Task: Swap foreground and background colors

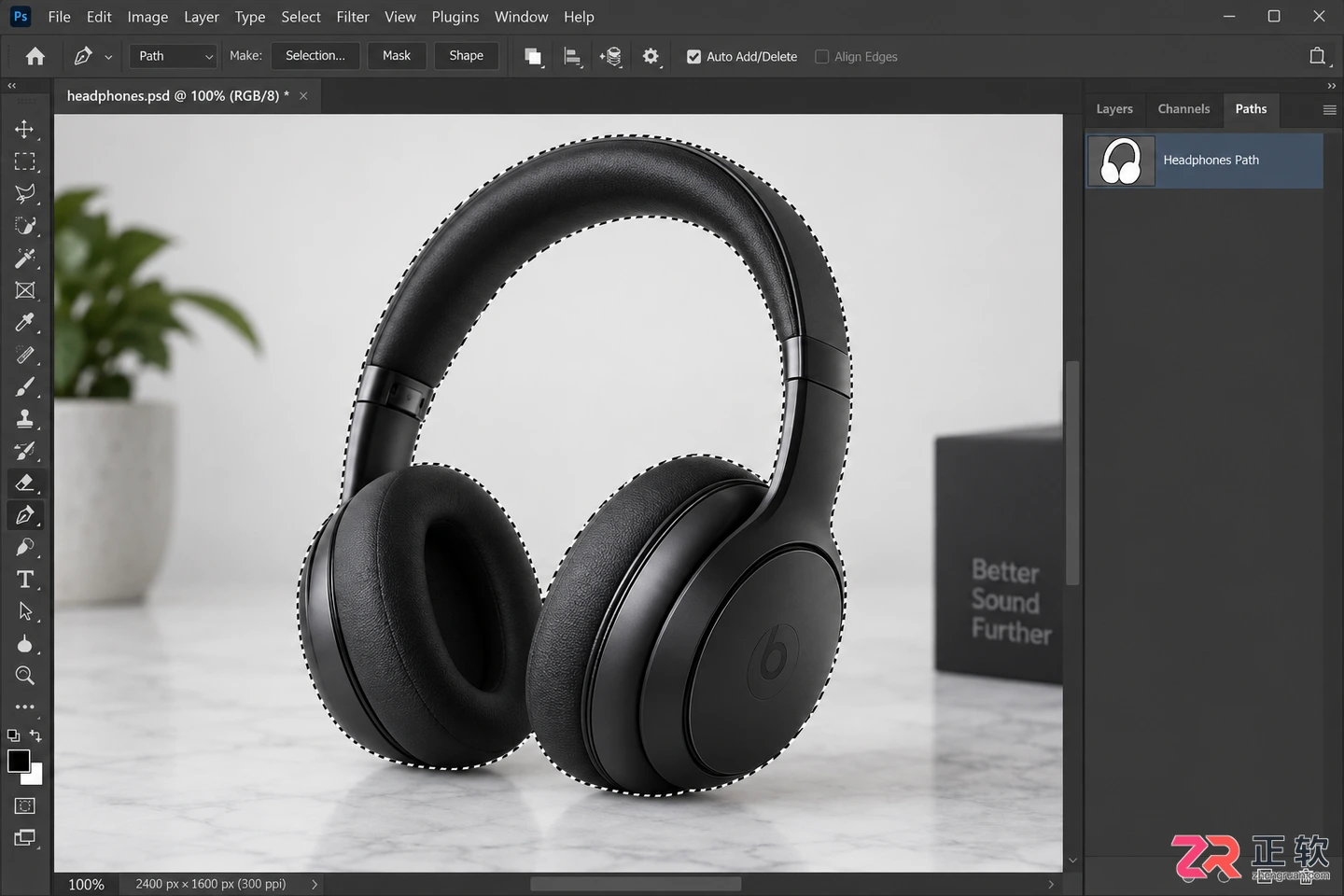Action: tap(35, 735)
